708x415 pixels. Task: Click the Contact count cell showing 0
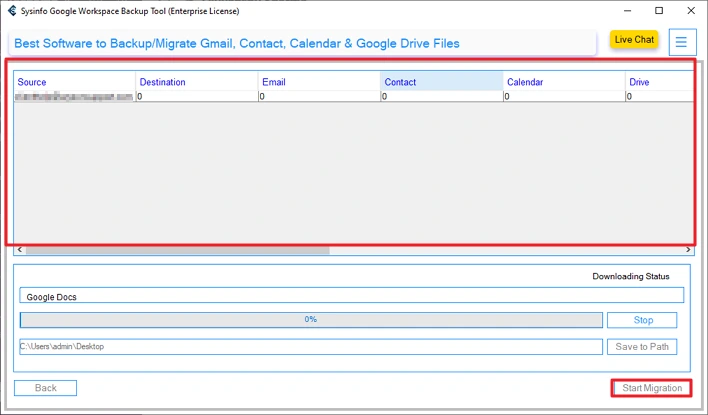click(442, 97)
